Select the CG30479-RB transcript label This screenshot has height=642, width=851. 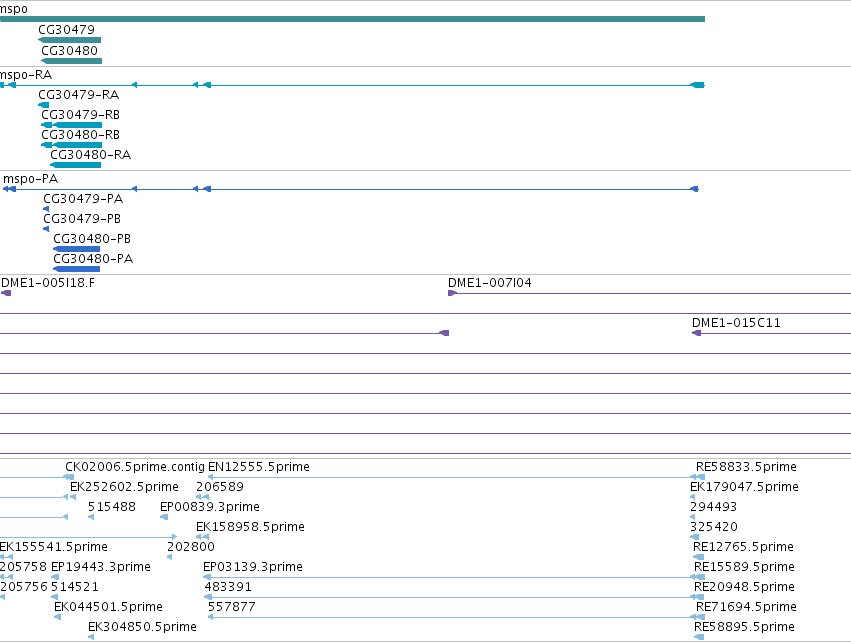[x=80, y=115]
